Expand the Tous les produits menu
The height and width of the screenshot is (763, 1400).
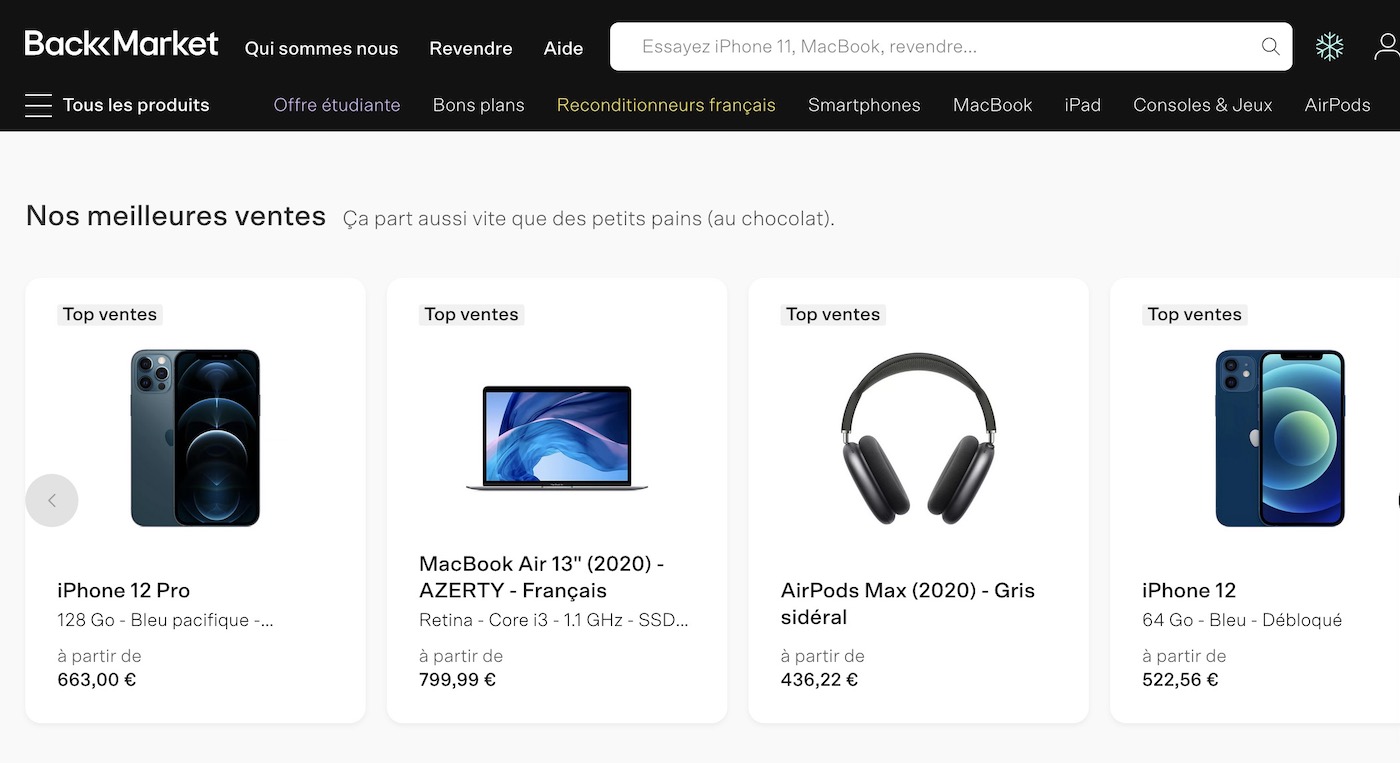coord(117,104)
